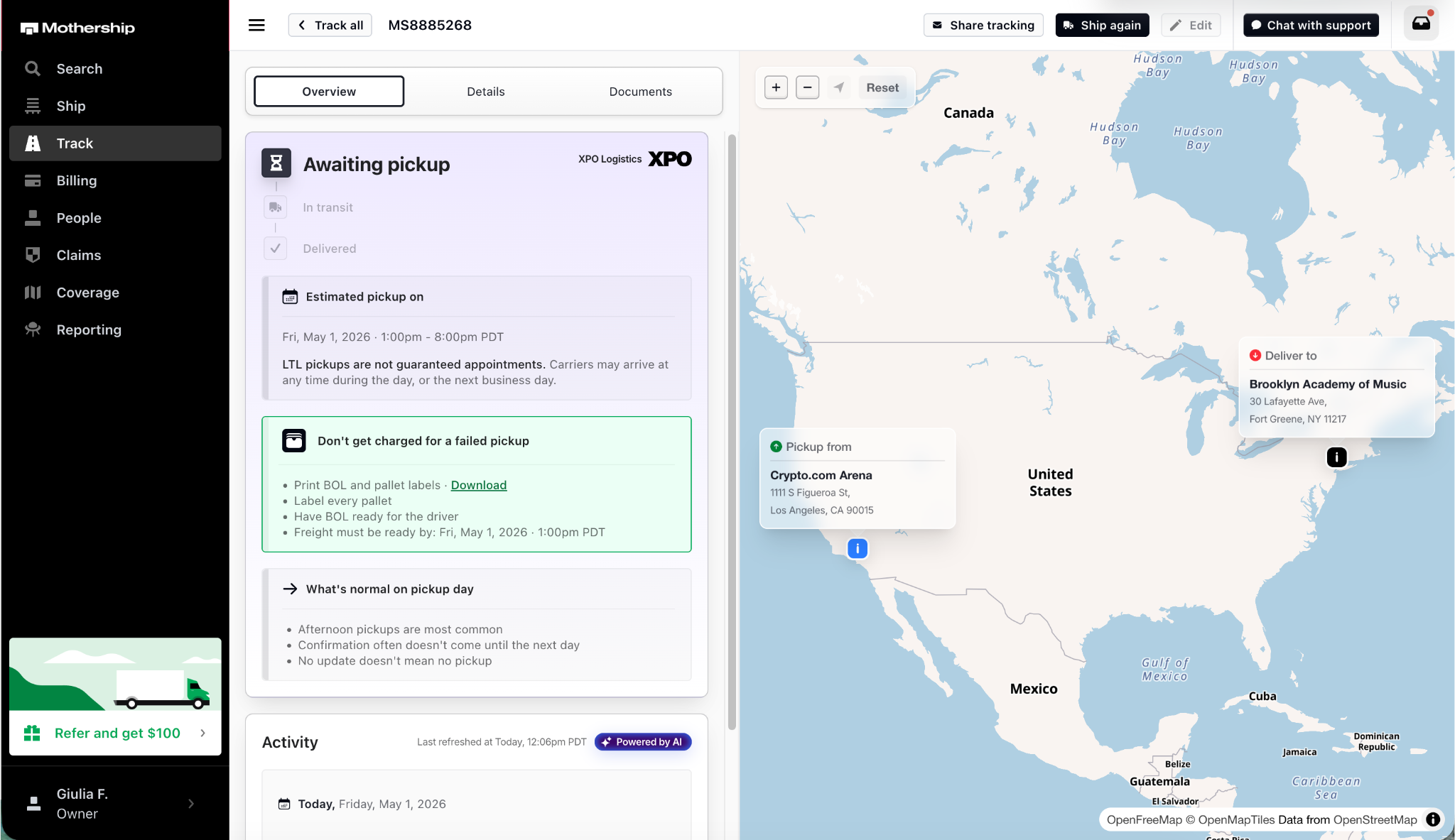1455x840 pixels.
Task: Click the Share tracking button
Action: (983, 26)
